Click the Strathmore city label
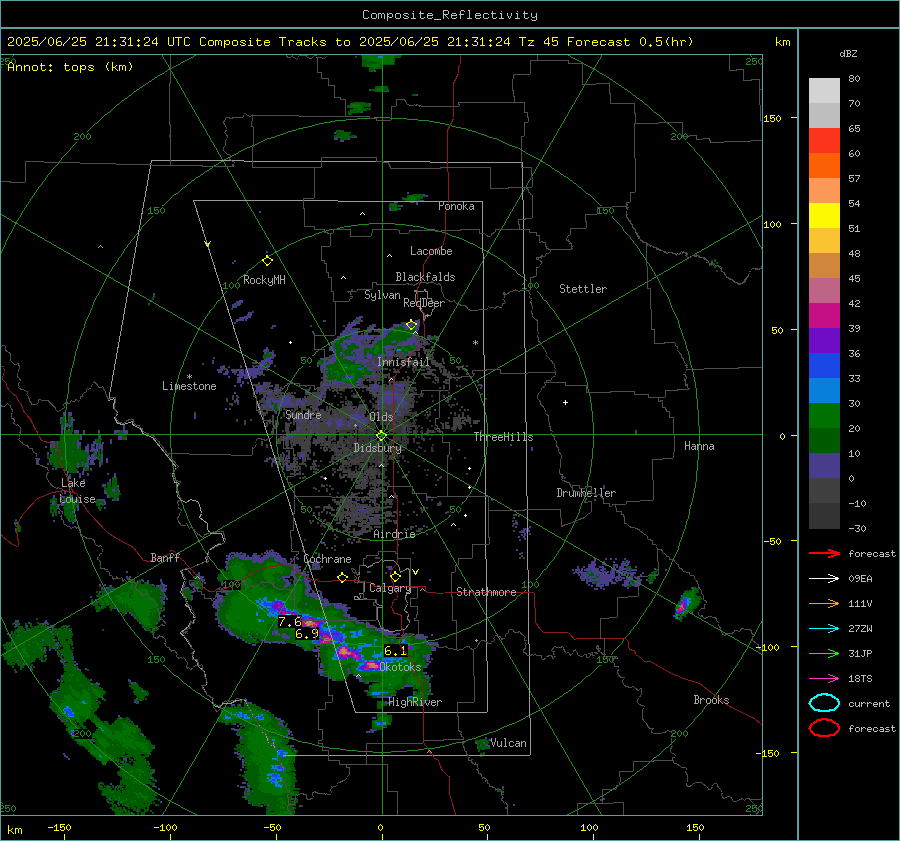The height and width of the screenshot is (841, 900). tap(486, 592)
